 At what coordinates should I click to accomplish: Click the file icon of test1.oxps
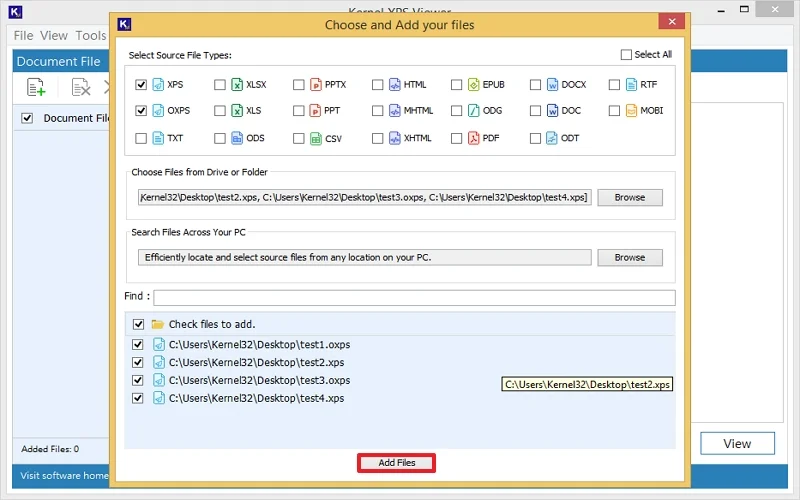[x=159, y=344]
